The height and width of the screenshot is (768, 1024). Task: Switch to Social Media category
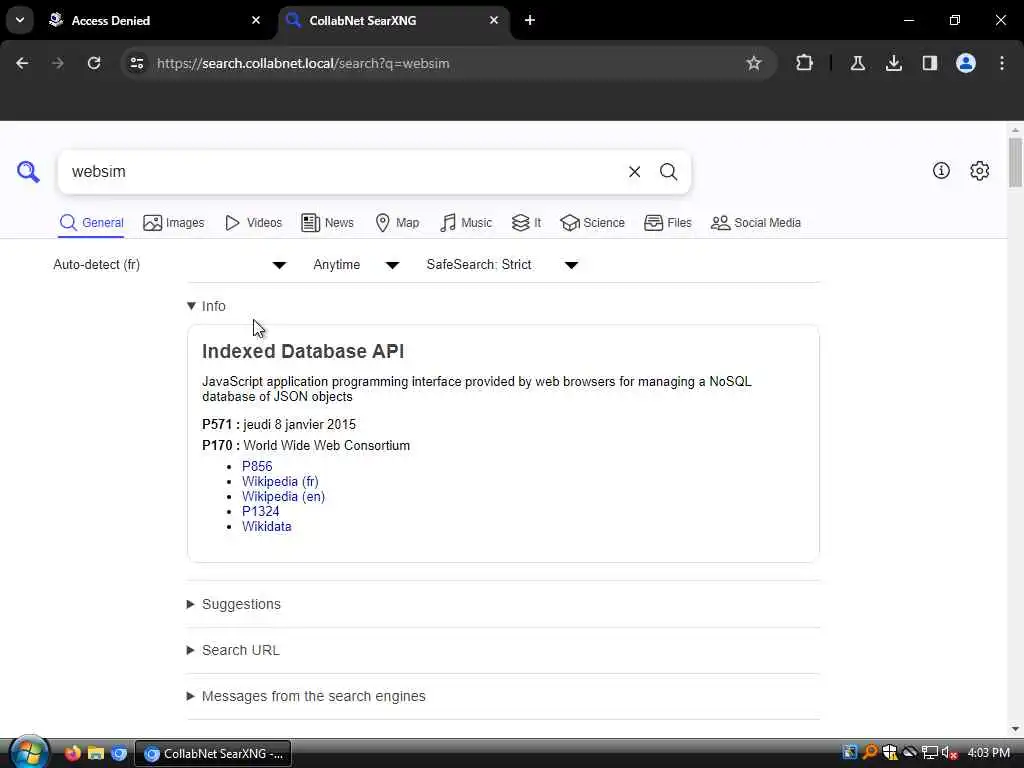point(756,223)
